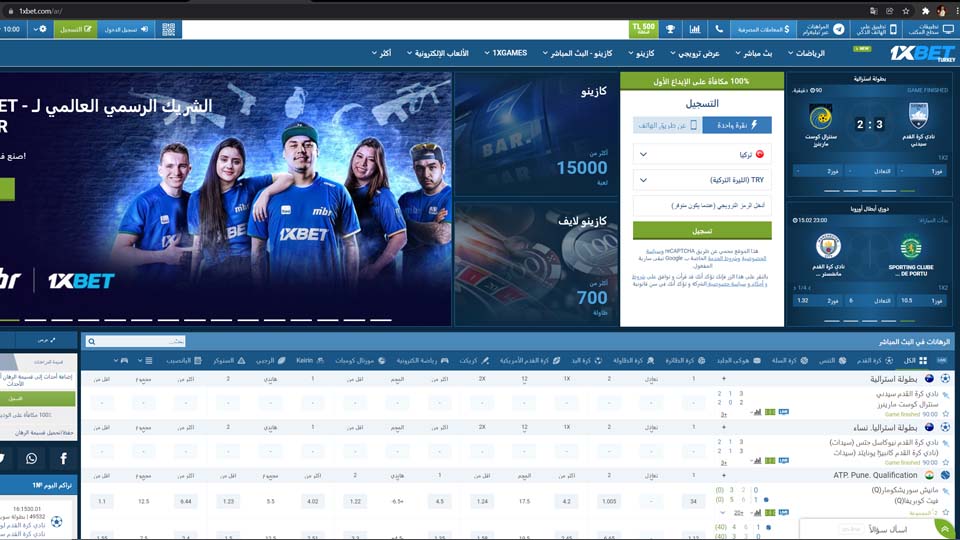Expand the بث مباشر menu
The image size is (960, 540).
pos(754,53)
